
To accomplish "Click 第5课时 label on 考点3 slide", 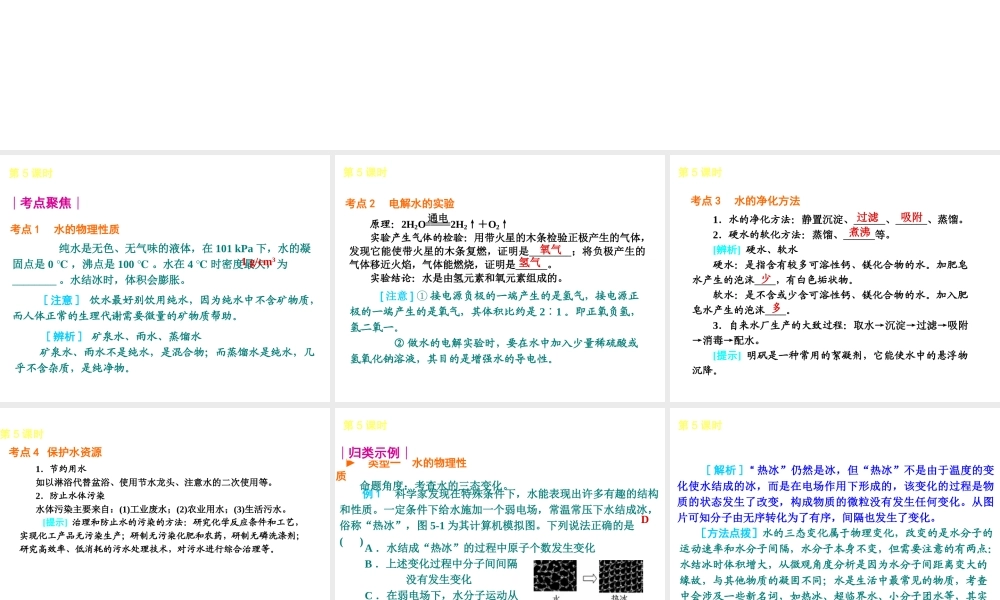I will (x=700, y=172).
